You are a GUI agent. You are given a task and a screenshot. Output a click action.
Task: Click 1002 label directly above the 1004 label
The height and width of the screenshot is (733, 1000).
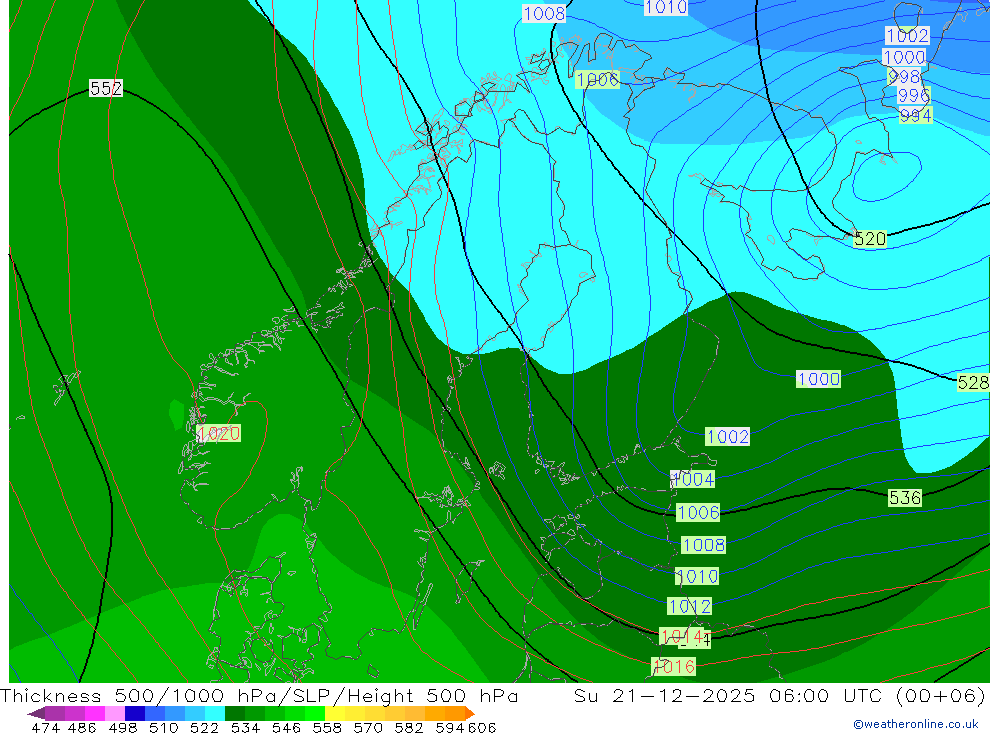click(x=728, y=437)
